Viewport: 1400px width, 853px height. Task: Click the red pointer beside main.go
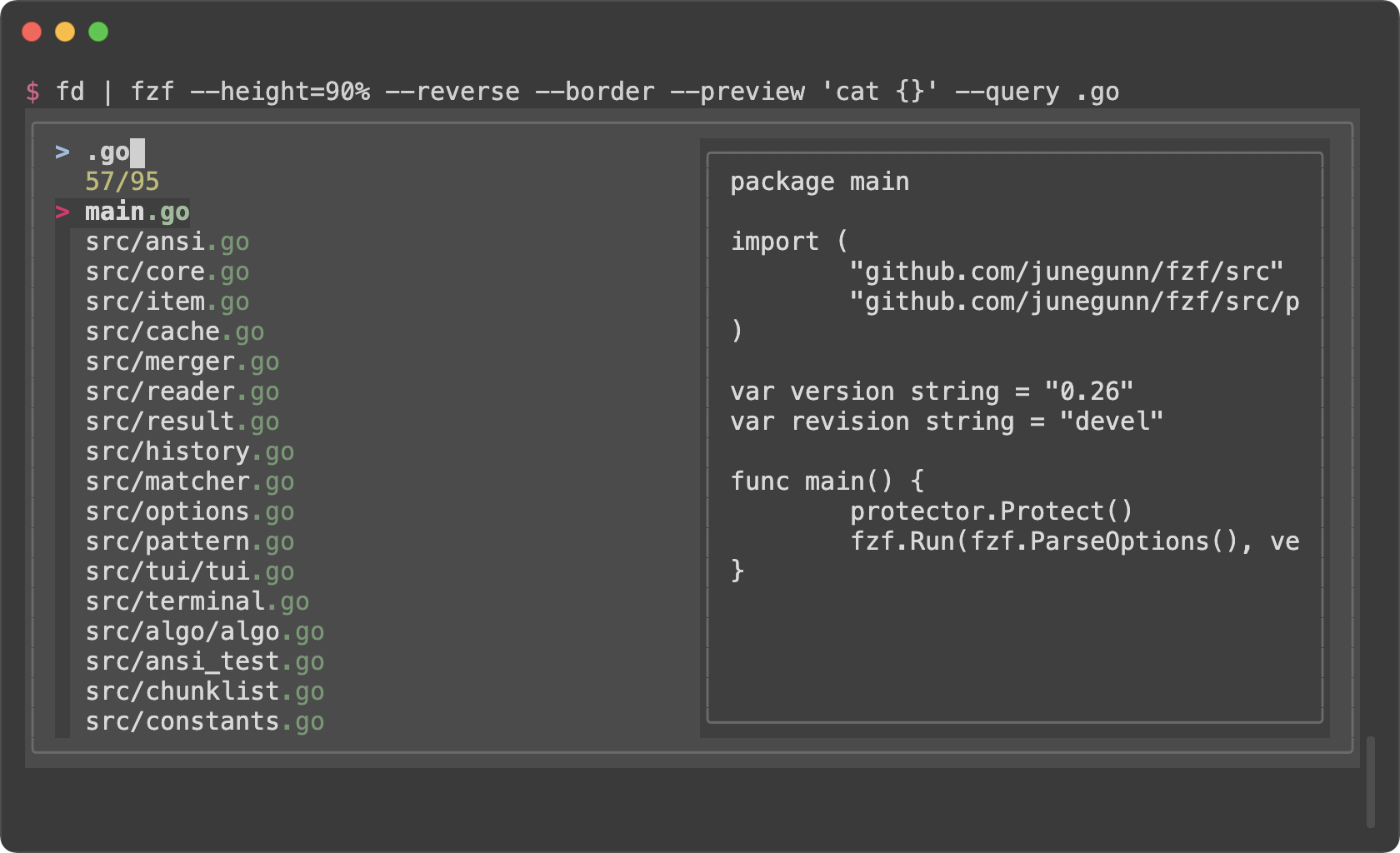pos(62,212)
